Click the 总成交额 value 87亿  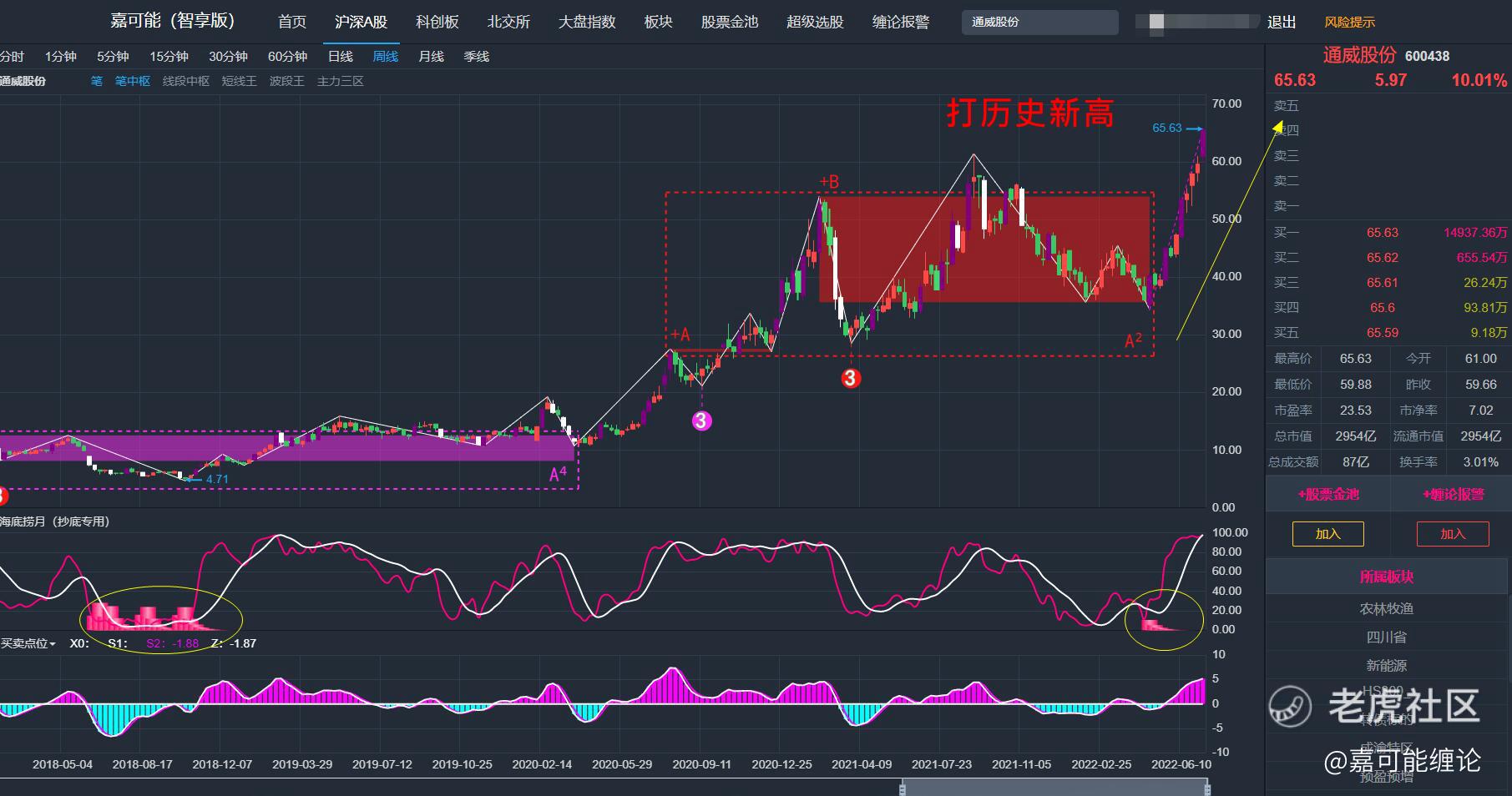coord(1356,462)
